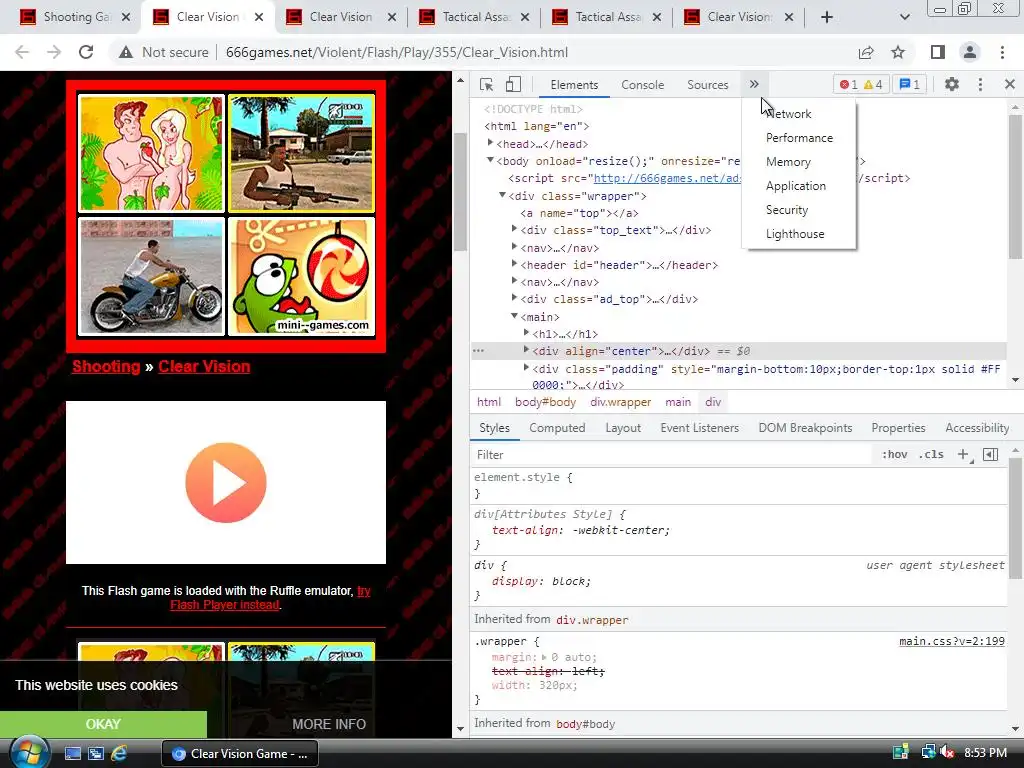Click the Not secure warning icon
1024x768 pixels.
[x=126, y=52]
